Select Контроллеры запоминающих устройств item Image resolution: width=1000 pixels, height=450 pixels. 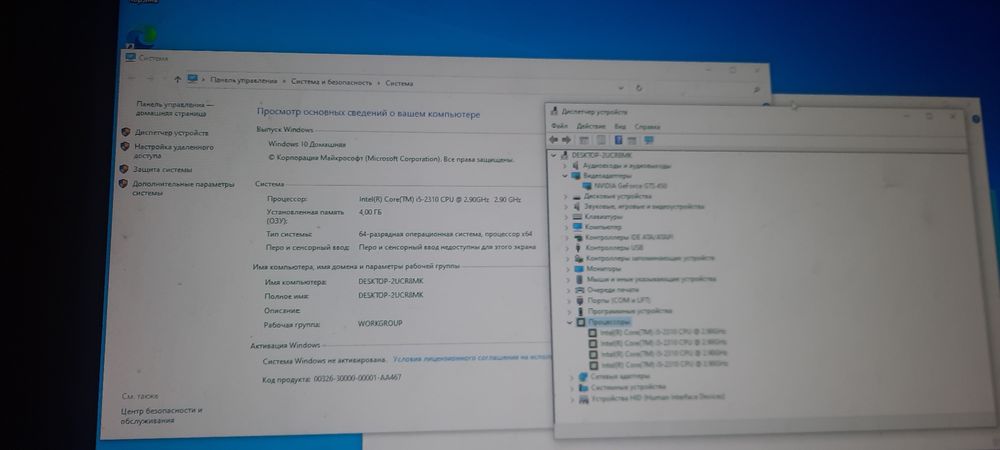pyautogui.click(x=650, y=258)
